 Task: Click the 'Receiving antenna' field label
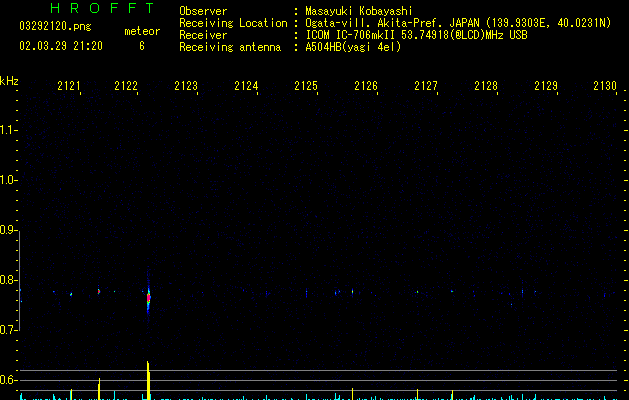[230, 47]
